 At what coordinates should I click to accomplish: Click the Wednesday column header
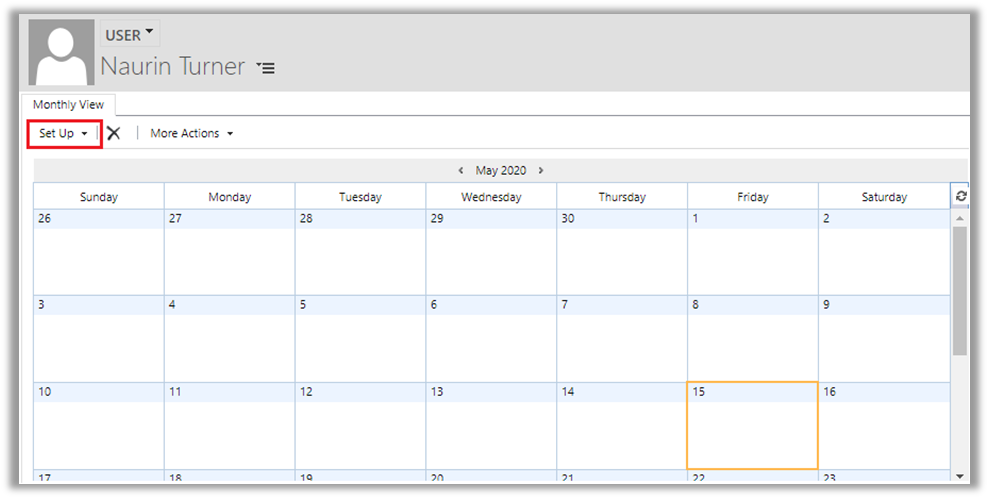[491, 197]
